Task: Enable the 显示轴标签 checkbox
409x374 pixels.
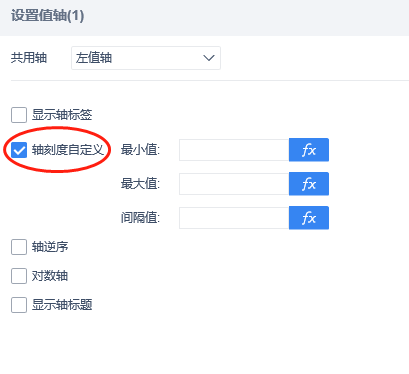Action: coord(19,115)
